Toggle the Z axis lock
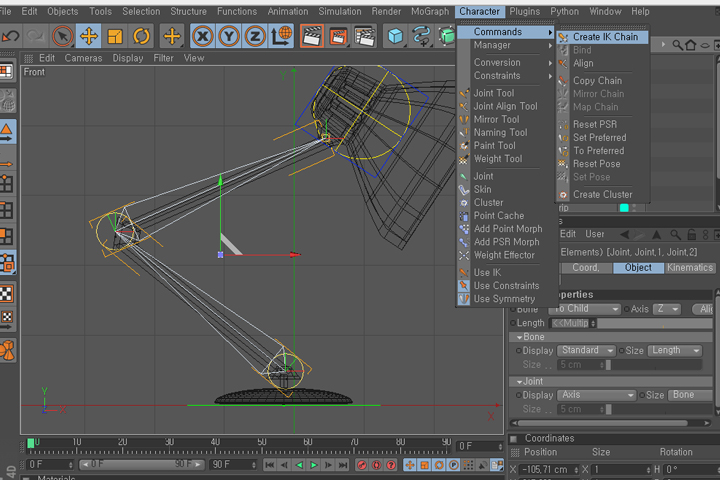Image resolution: width=720 pixels, height=480 pixels. (255, 36)
